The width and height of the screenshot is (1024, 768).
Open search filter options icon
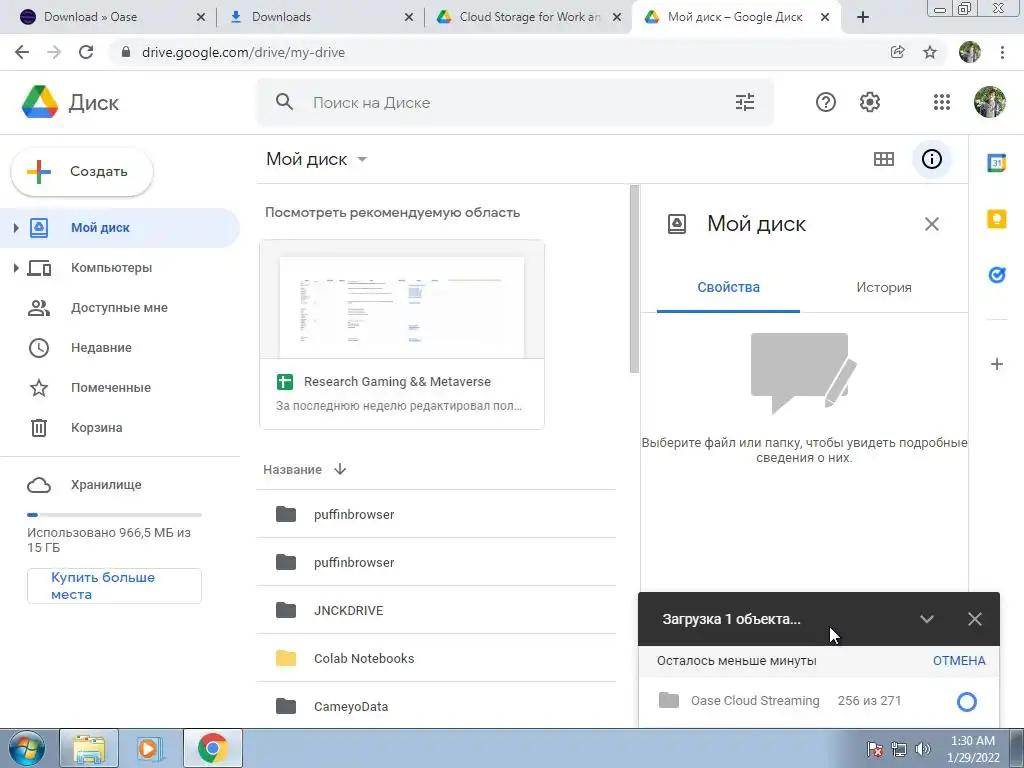744,102
